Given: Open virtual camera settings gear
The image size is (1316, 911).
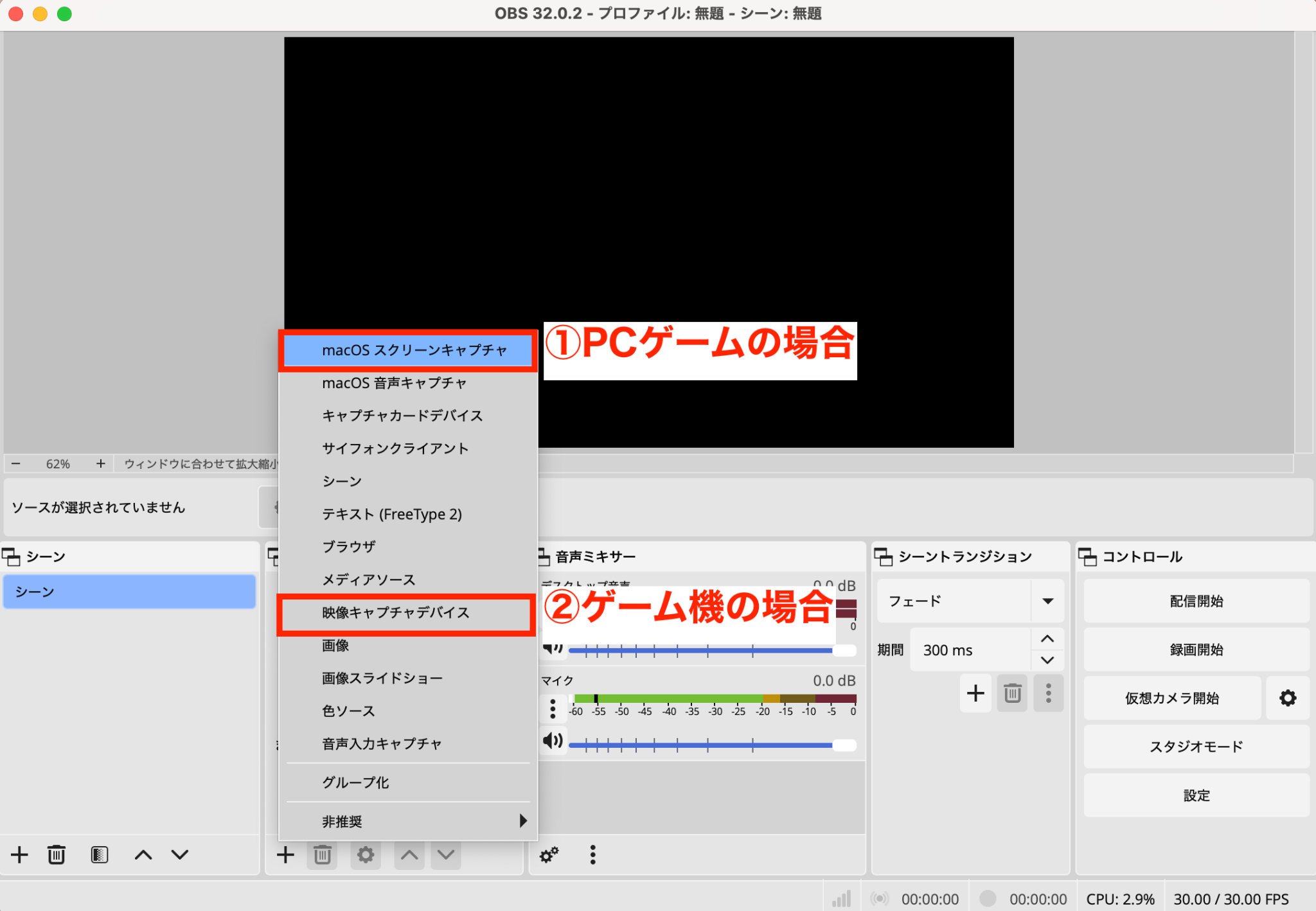Looking at the screenshot, I should click(1287, 698).
